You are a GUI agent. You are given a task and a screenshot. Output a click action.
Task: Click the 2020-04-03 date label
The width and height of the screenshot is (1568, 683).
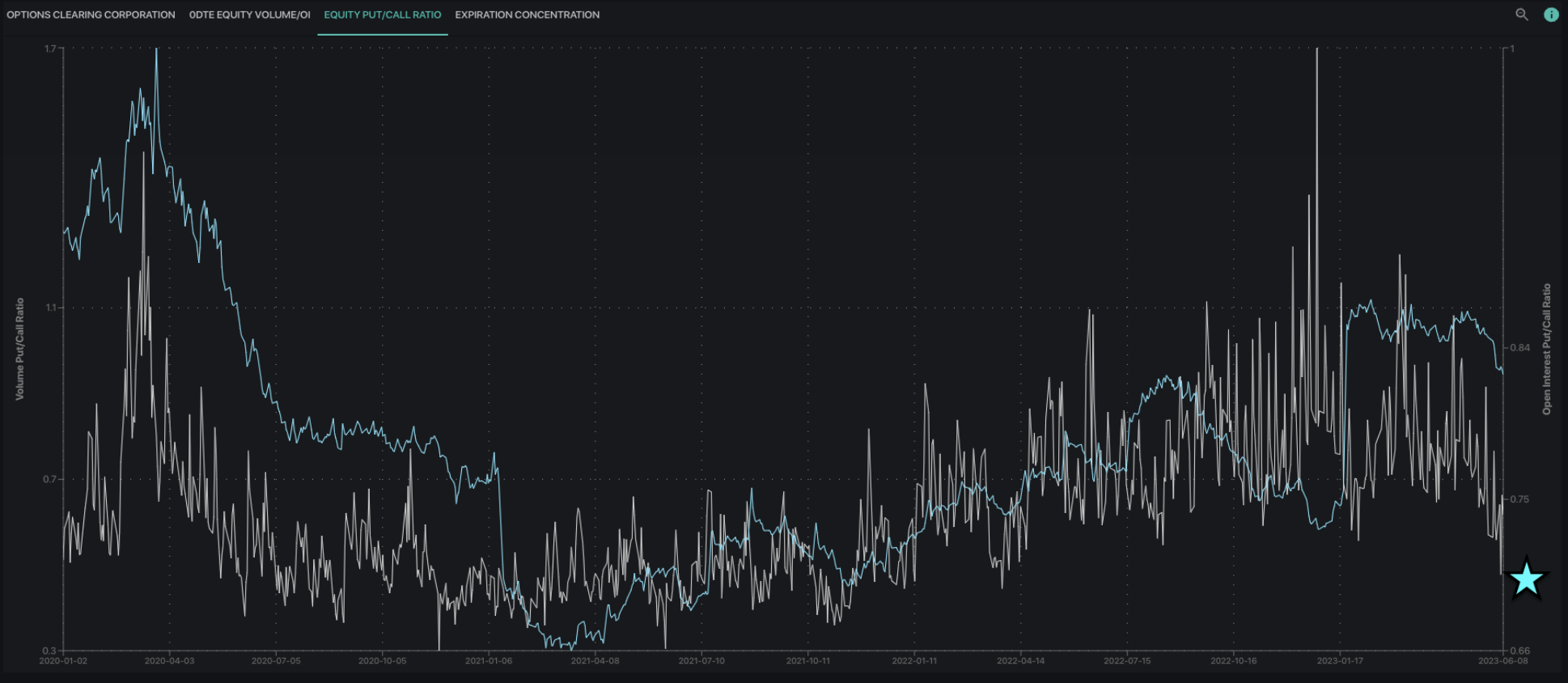pyautogui.click(x=169, y=661)
